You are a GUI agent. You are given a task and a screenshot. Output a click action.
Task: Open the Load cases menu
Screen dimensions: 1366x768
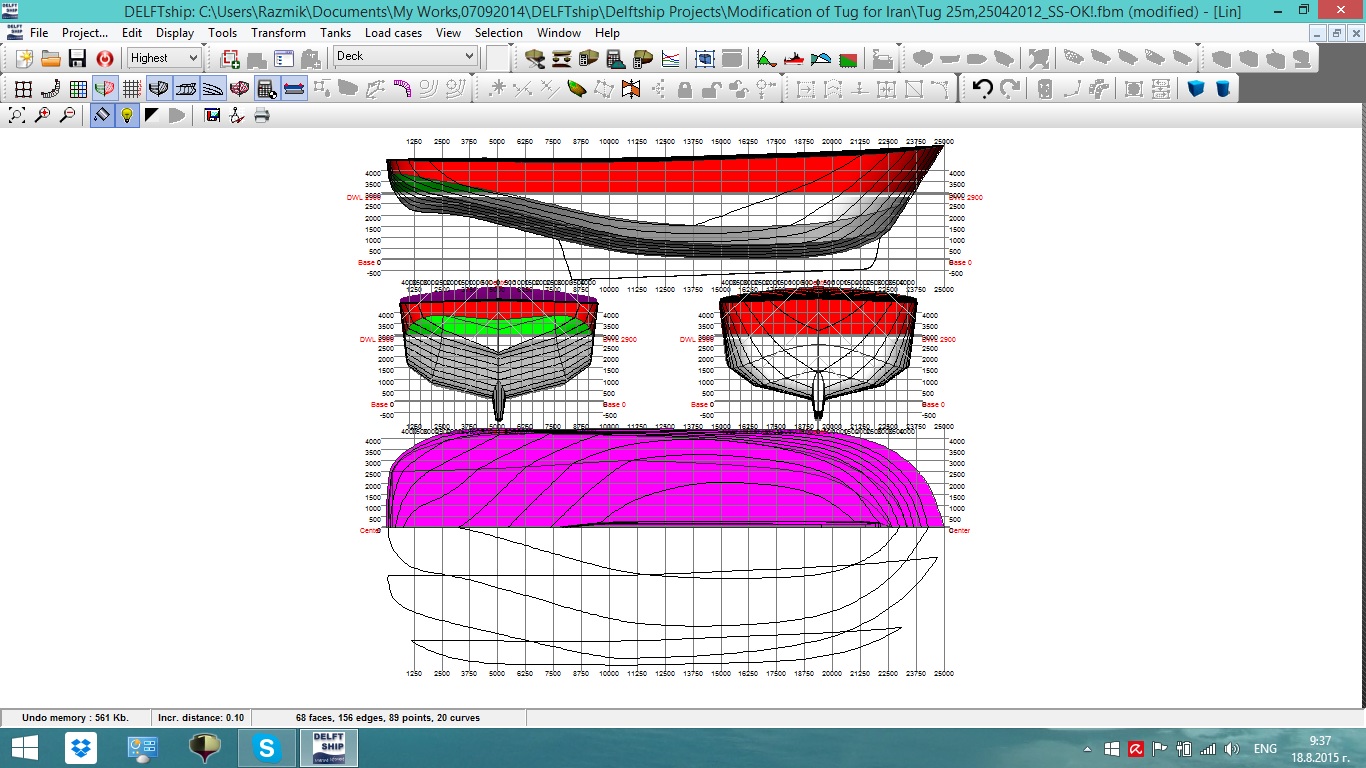click(x=393, y=33)
